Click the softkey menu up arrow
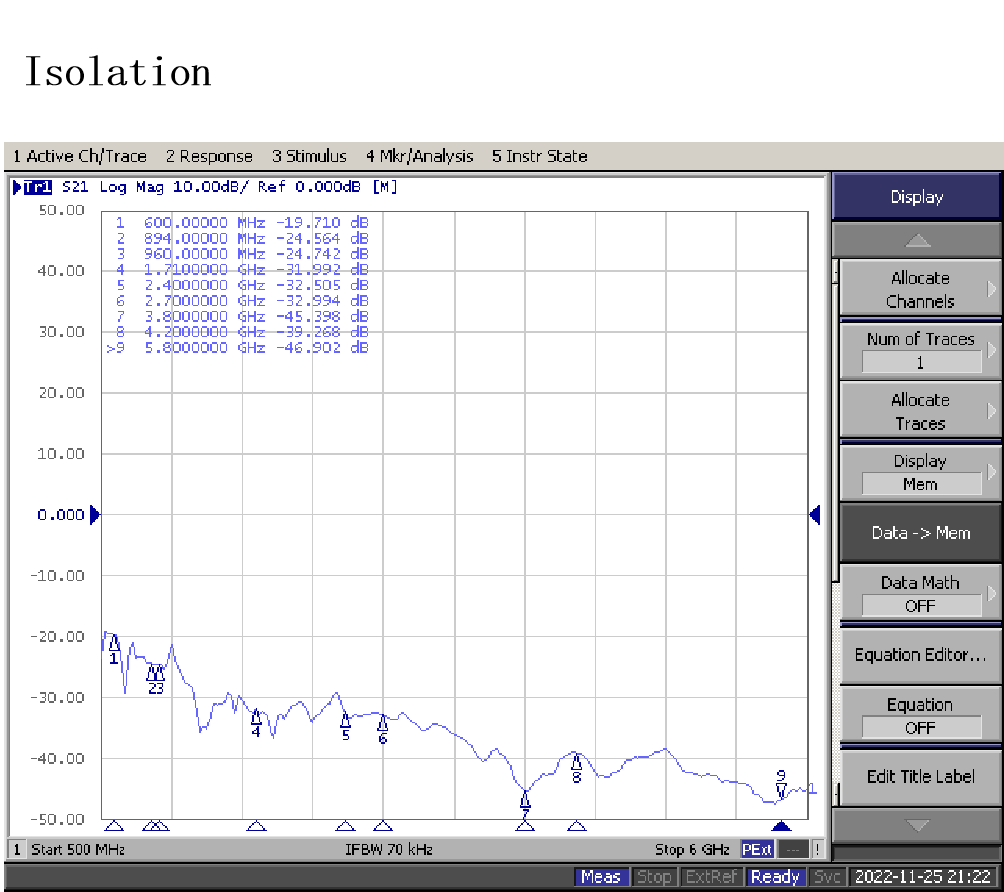This screenshot has width=1004, height=892. pyautogui.click(x=918, y=241)
